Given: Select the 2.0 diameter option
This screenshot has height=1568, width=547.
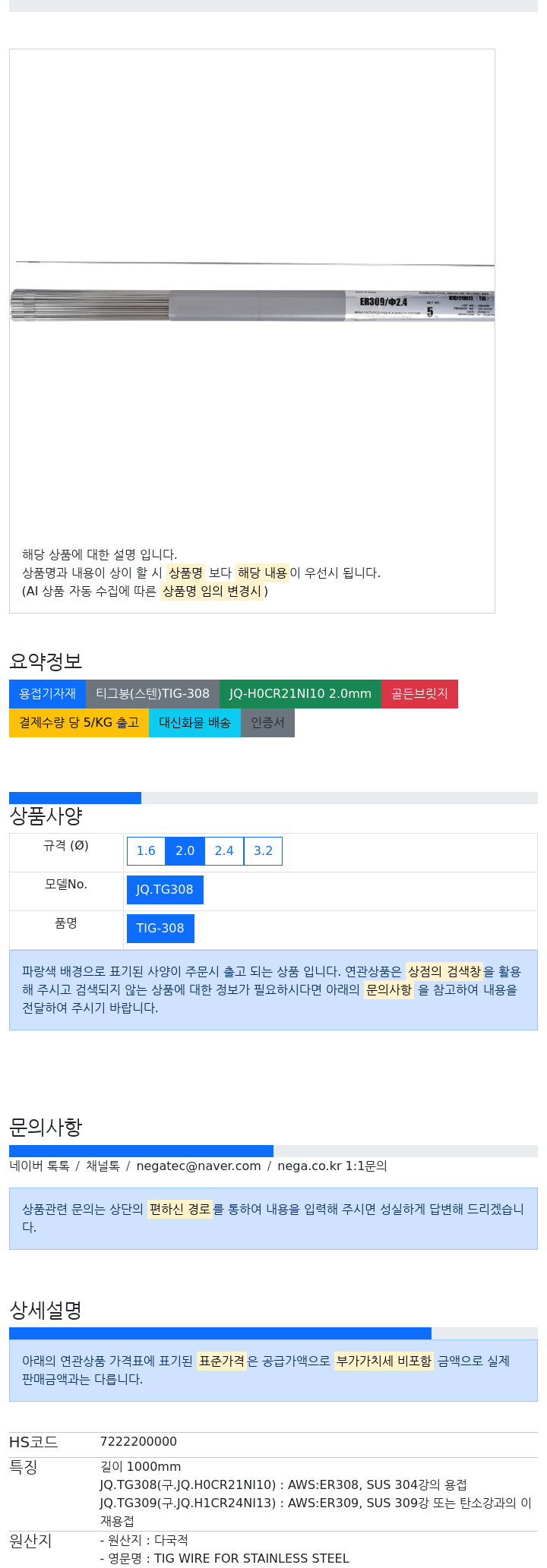Looking at the screenshot, I should tap(185, 850).
